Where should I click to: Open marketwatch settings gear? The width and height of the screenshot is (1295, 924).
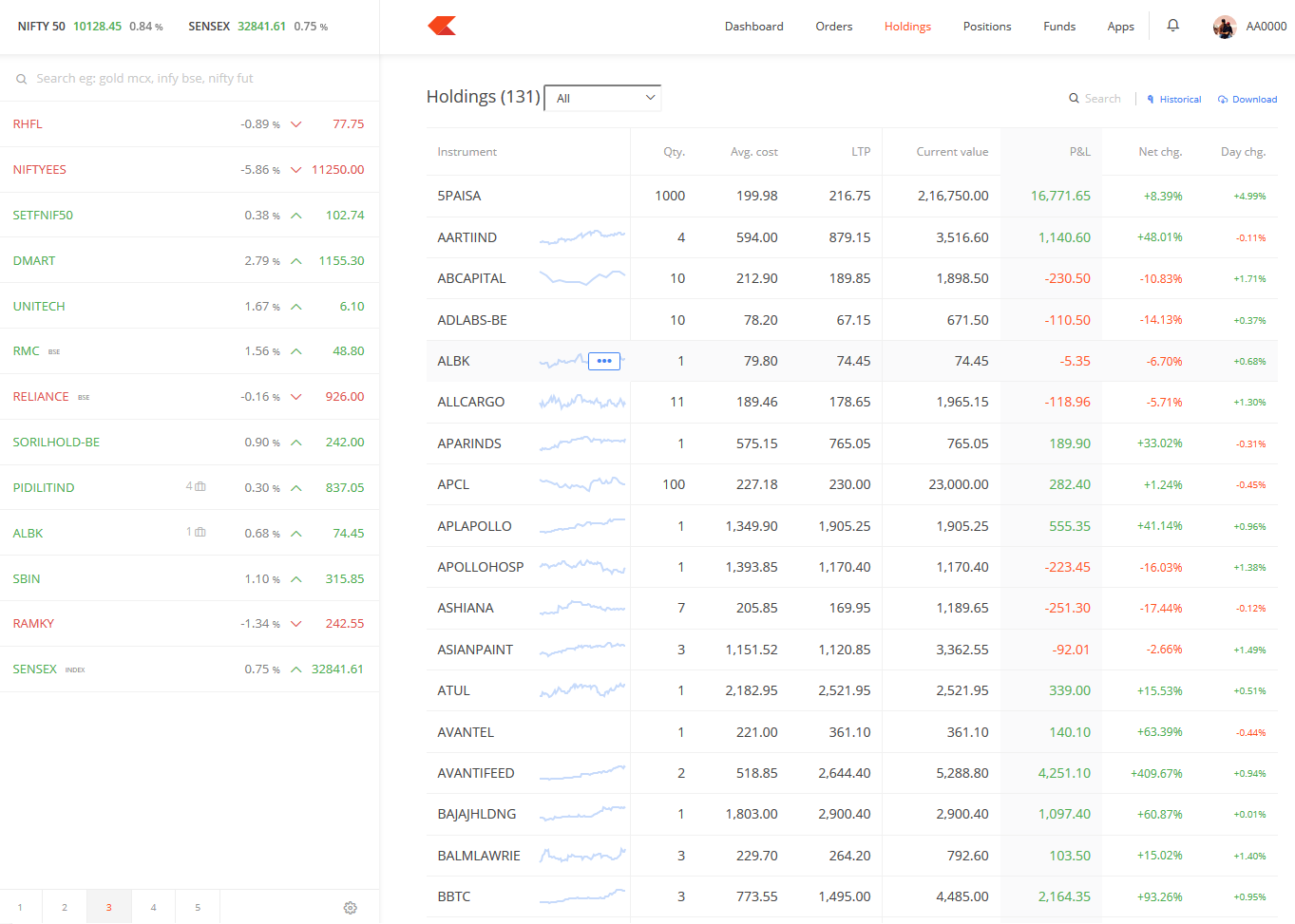(x=350, y=908)
